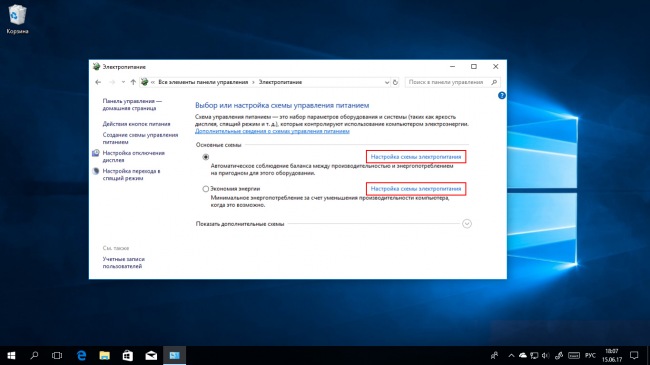
Task: Open the network tray icon
Action: (x=534, y=355)
